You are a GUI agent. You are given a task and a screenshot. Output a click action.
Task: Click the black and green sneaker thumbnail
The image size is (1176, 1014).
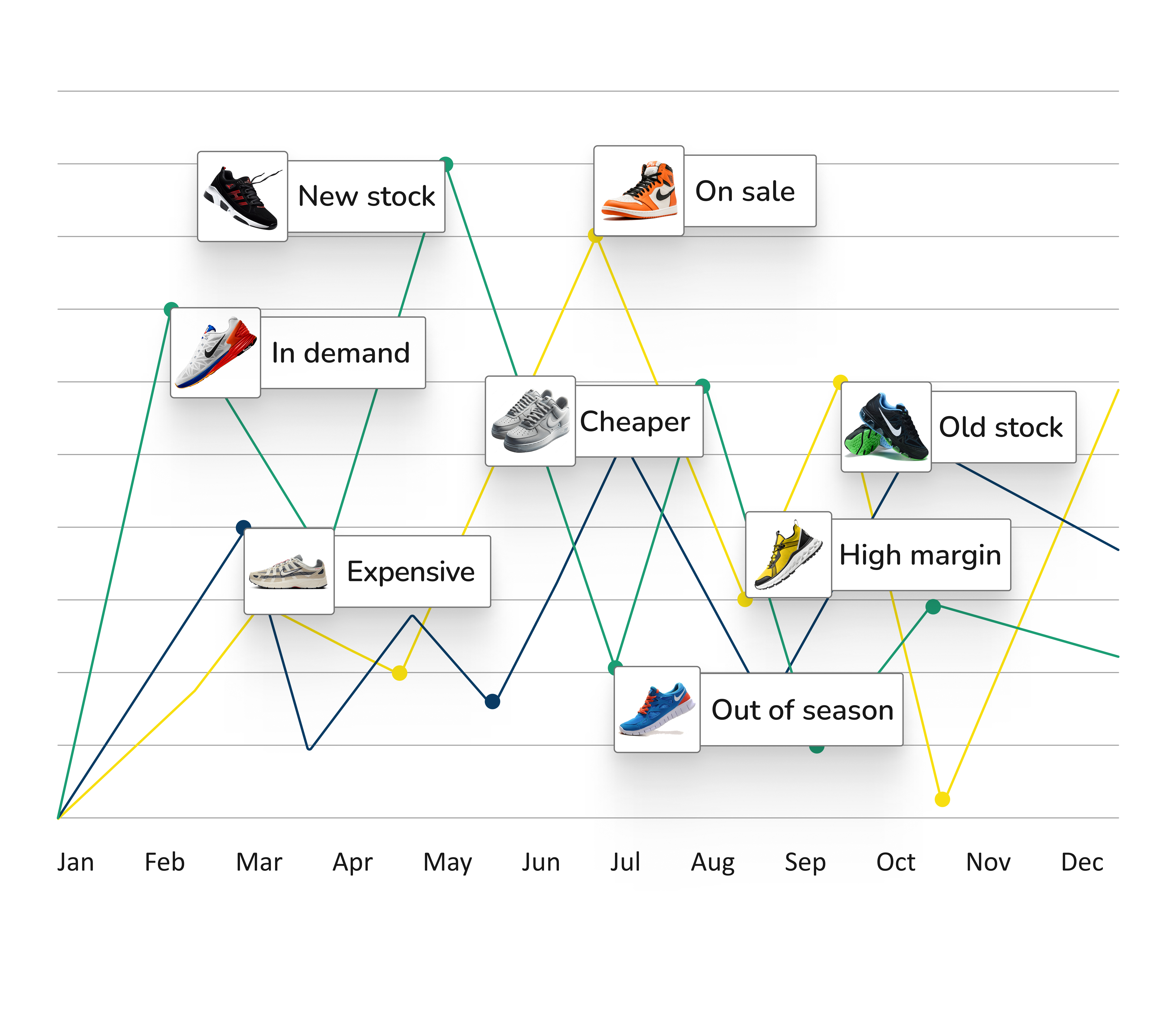pos(886,427)
